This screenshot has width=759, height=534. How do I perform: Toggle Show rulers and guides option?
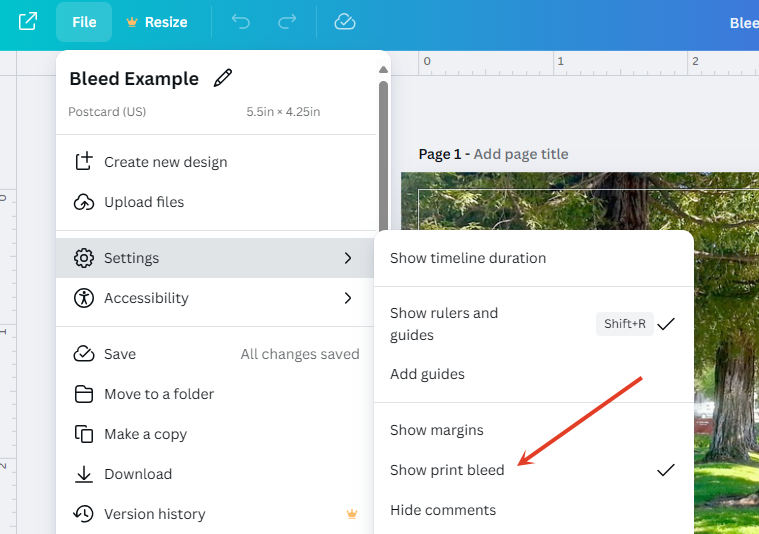click(x=534, y=324)
